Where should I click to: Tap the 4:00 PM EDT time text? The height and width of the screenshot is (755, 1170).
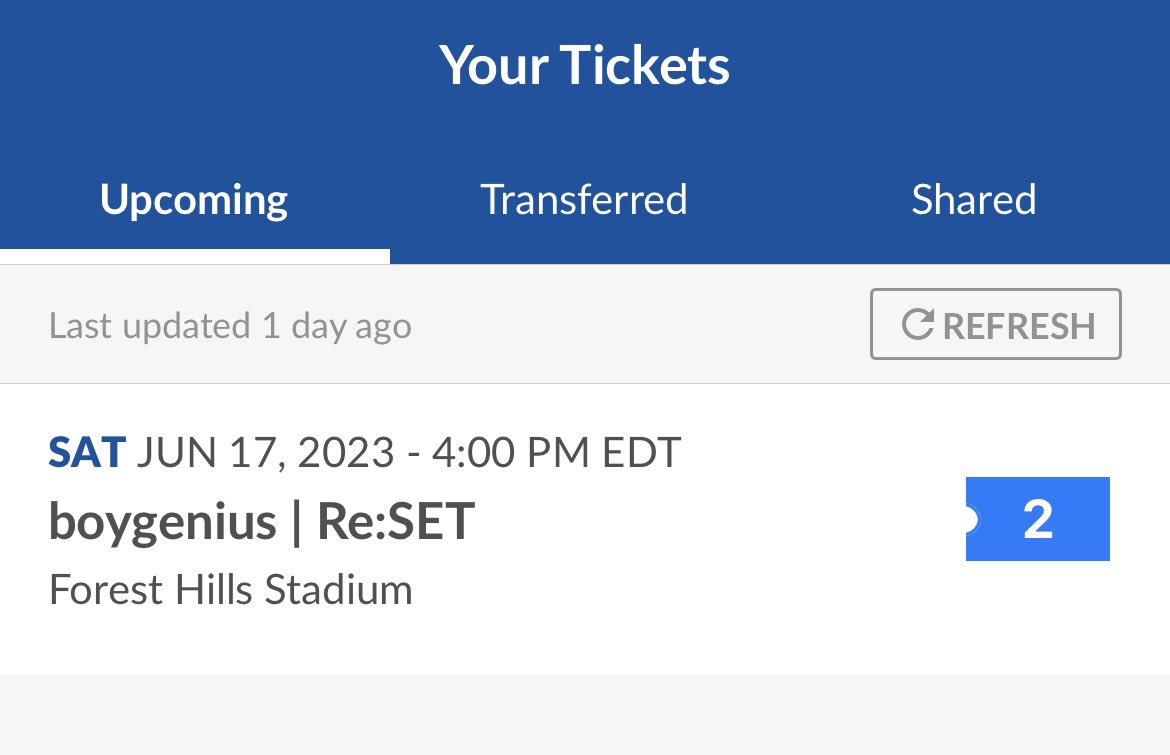(x=556, y=453)
